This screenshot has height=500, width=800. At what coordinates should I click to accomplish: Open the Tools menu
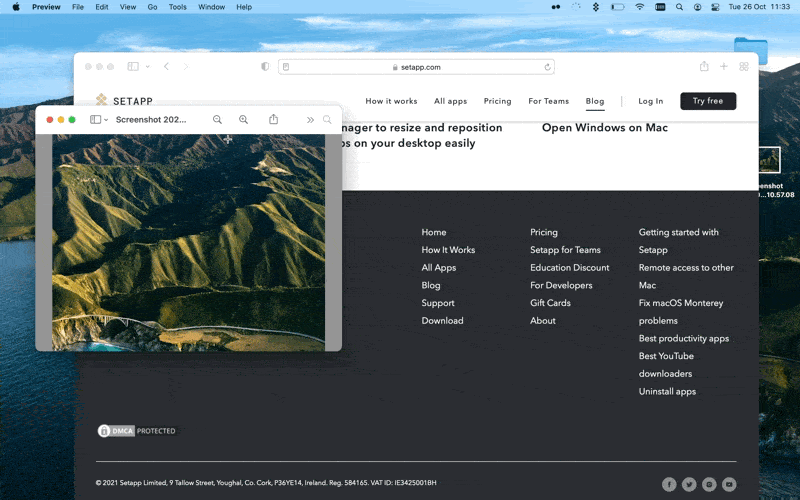click(x=178, y=7)
